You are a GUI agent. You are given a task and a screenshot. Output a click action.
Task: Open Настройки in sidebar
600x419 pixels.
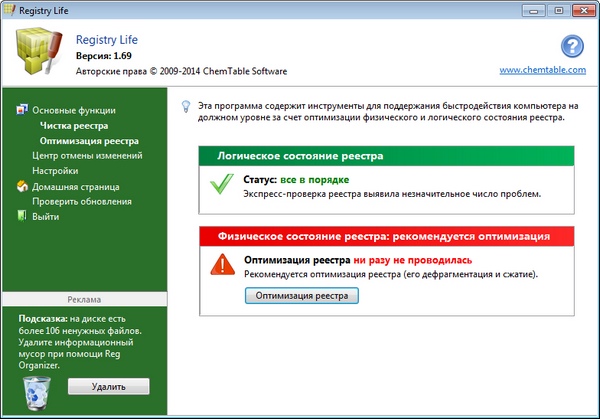55,171
